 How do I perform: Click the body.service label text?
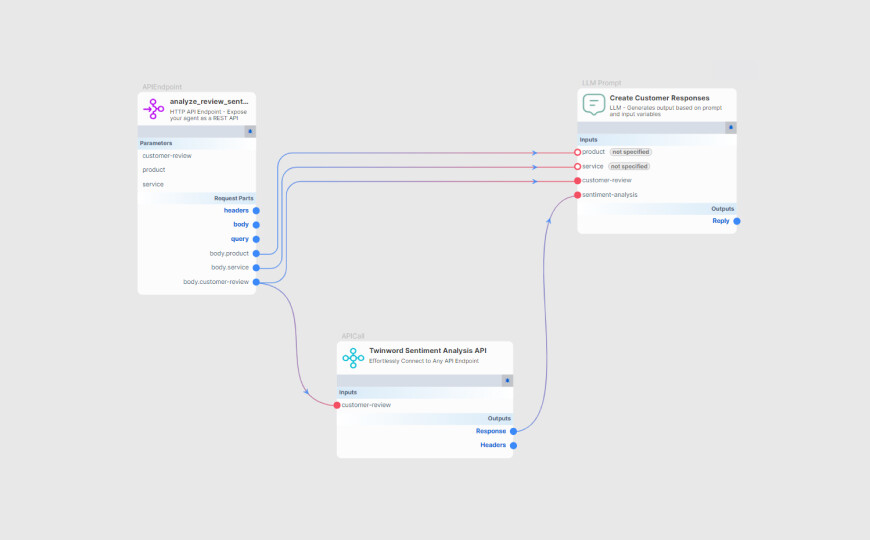(230, 268)
